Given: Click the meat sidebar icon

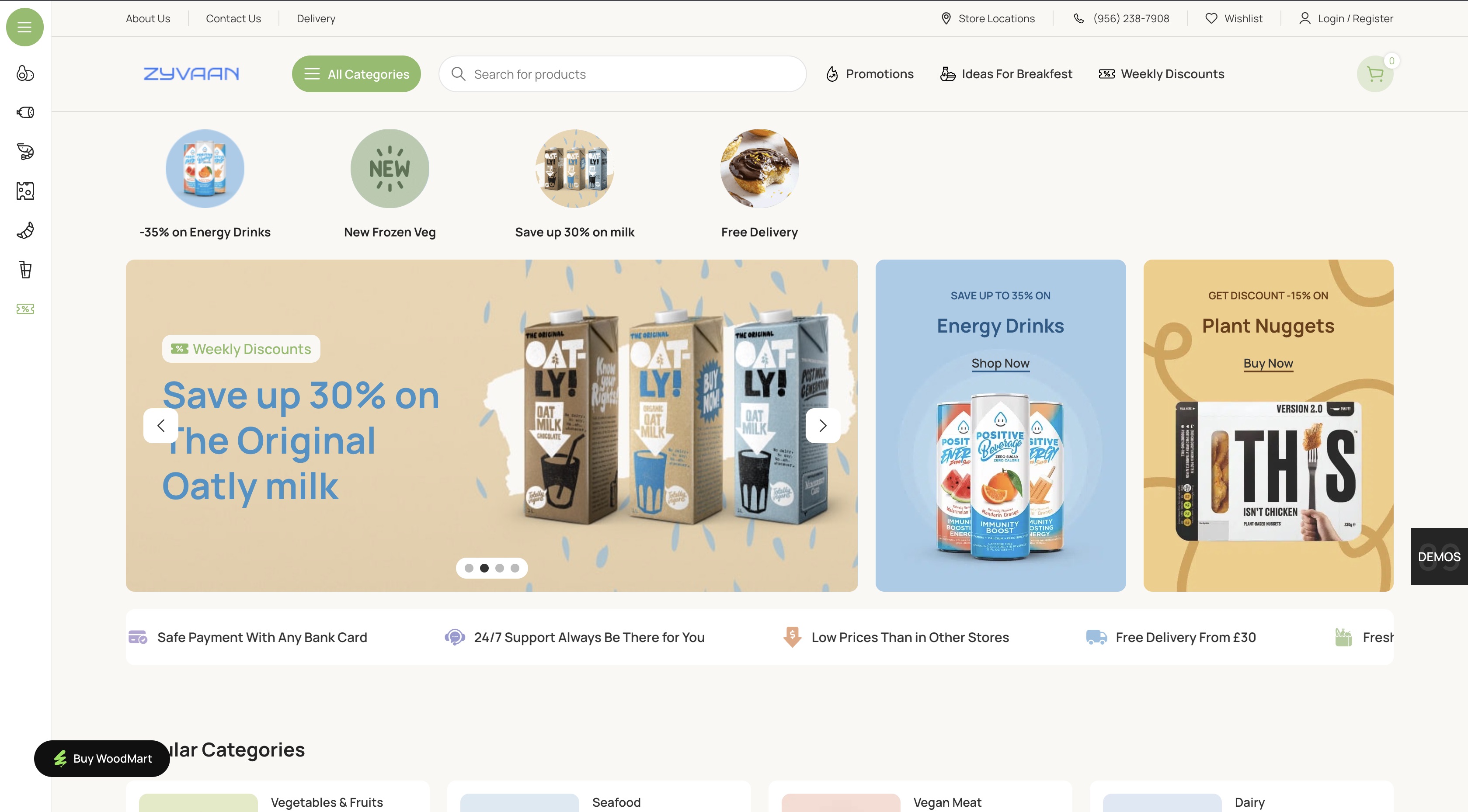Looking at the screenshot, I should (x=25, y=112).
